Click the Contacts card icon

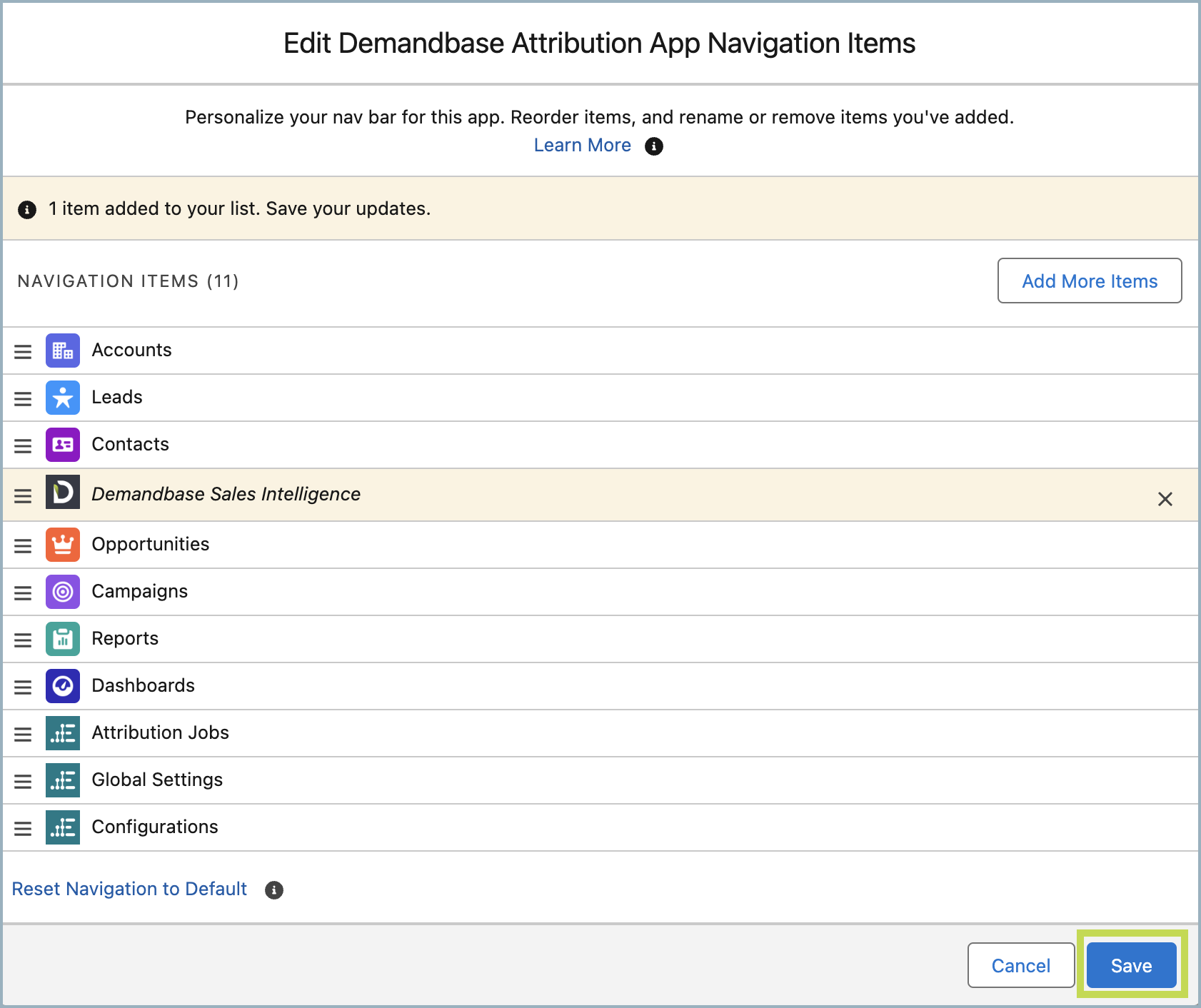point(63,445)
